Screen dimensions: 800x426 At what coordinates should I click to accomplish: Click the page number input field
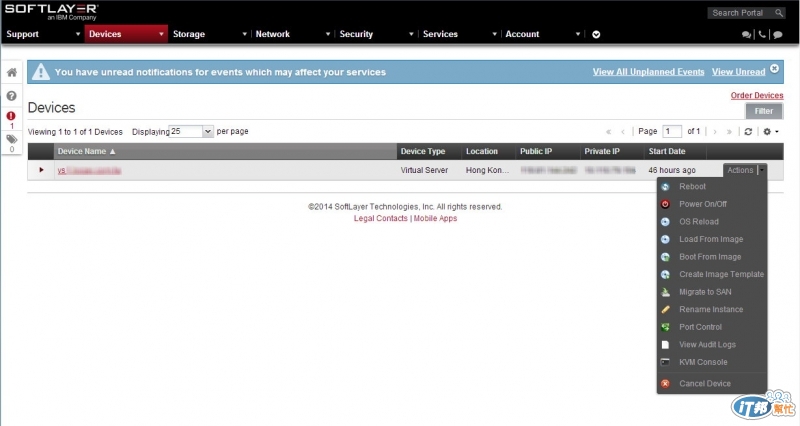click(x=672, y=132)
